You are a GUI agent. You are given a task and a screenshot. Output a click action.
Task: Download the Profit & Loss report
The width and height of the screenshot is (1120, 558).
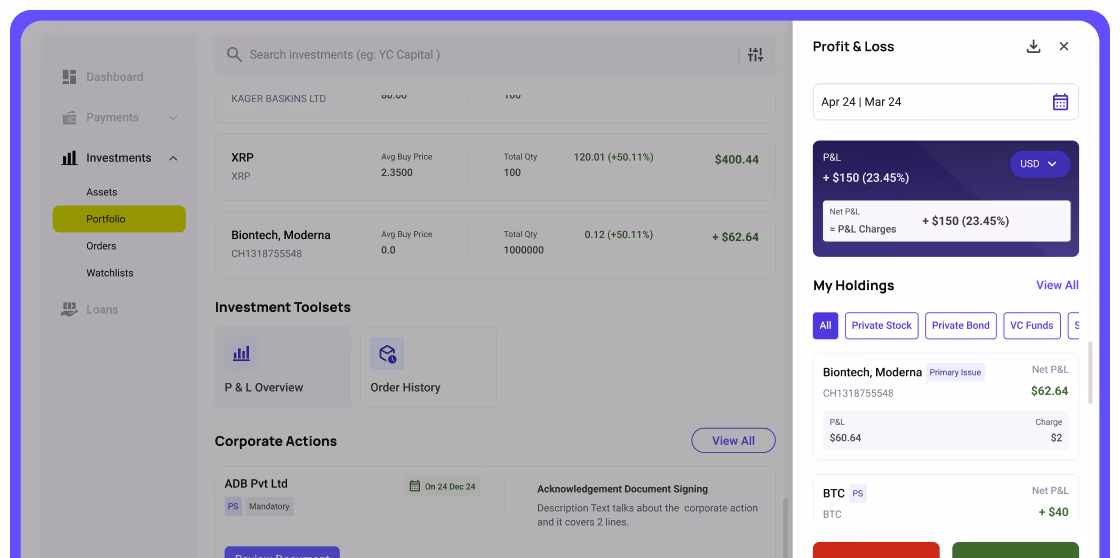click(1033, 46)
